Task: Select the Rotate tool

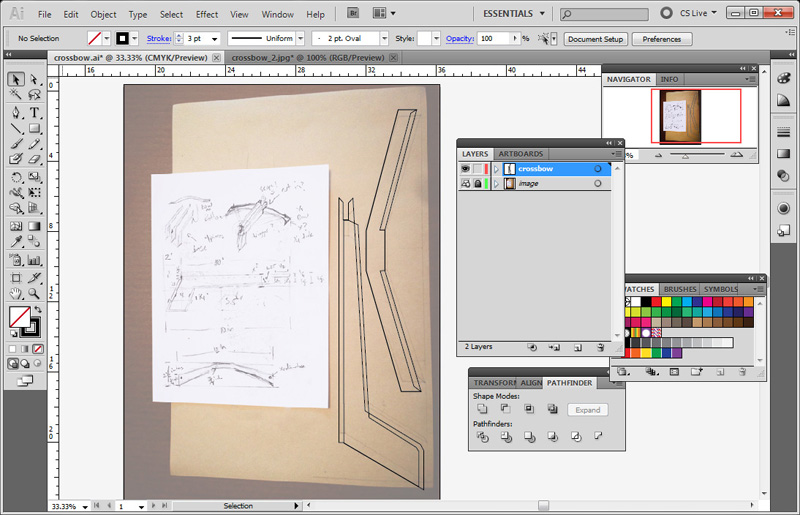Action: coord(16,177)
